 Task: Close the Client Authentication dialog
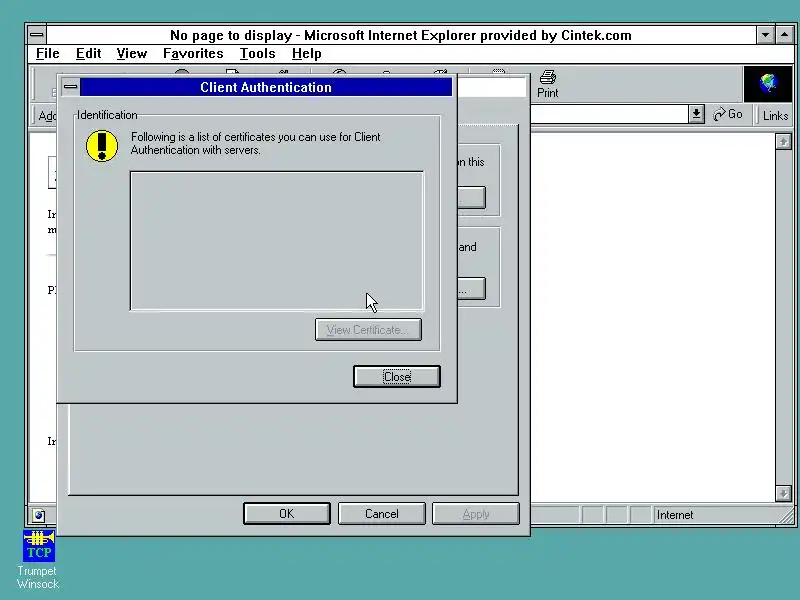[x=396, y=377]
